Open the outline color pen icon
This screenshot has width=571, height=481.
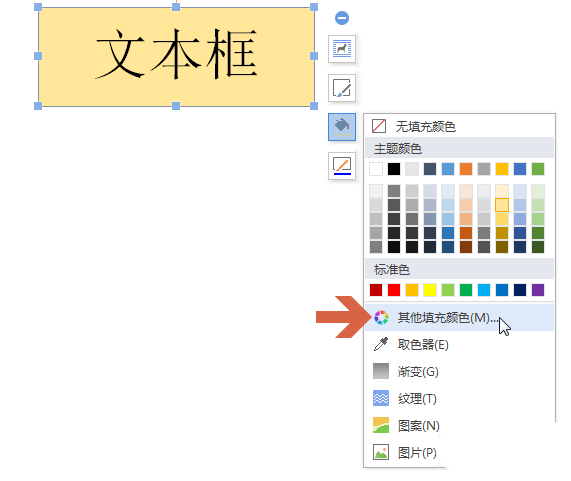[x=342, y=166]
